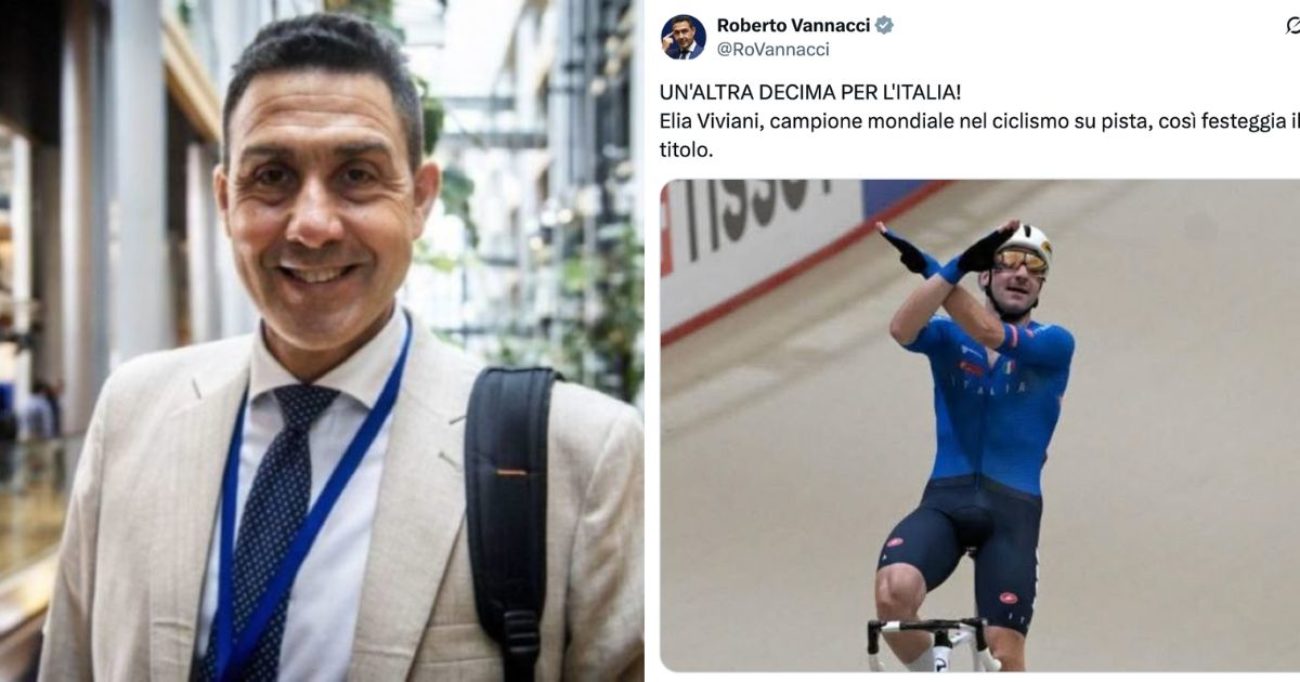The width and height of the screenshot is (1300, 682).
Task: Open Roberto Vannacci's profile avatar
Action: [683, 37]
